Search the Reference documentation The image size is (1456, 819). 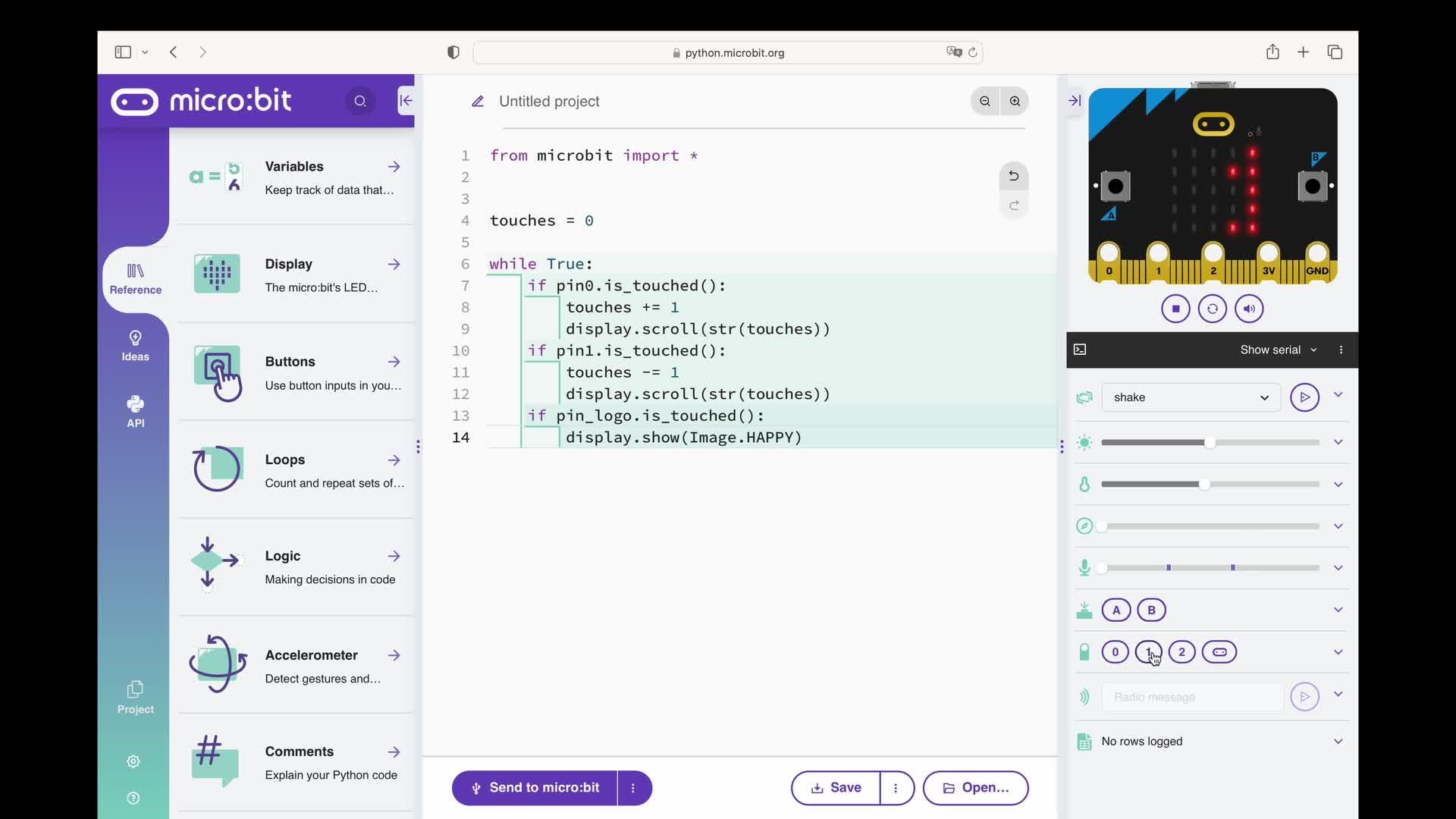coord(360,101)
